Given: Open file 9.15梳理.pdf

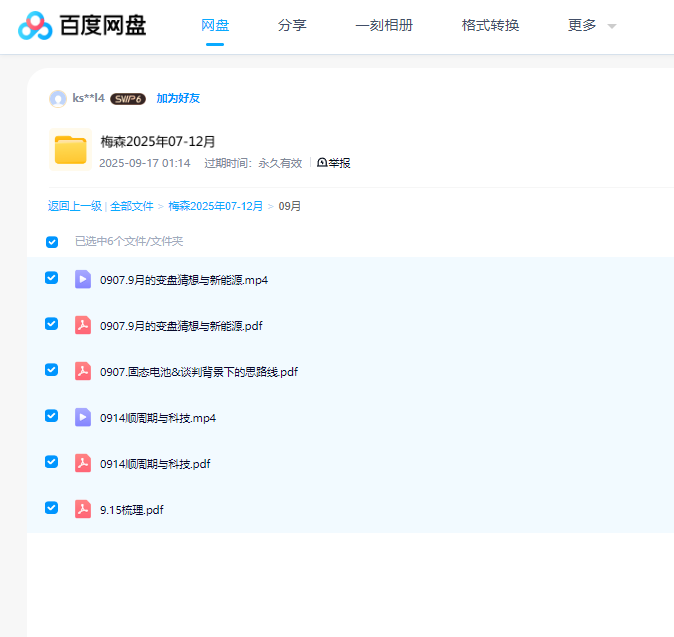Looking at the screenshot, I should 132,510.
